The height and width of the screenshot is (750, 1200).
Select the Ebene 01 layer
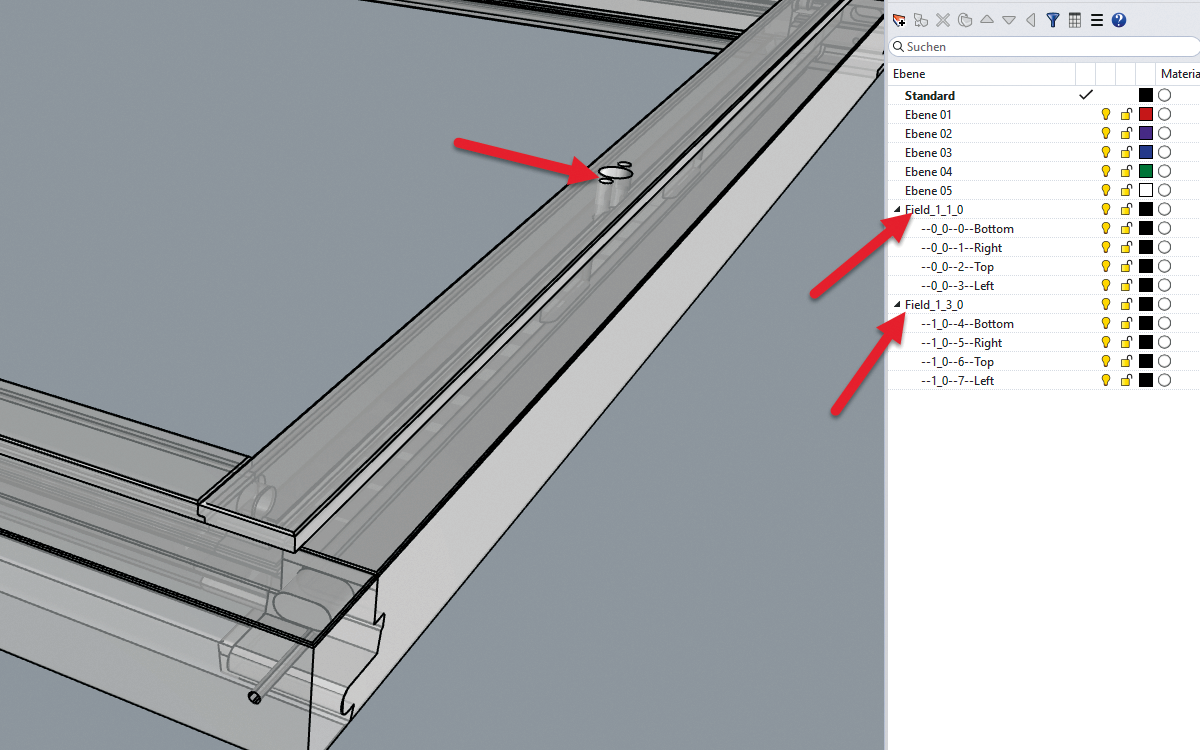928,115
